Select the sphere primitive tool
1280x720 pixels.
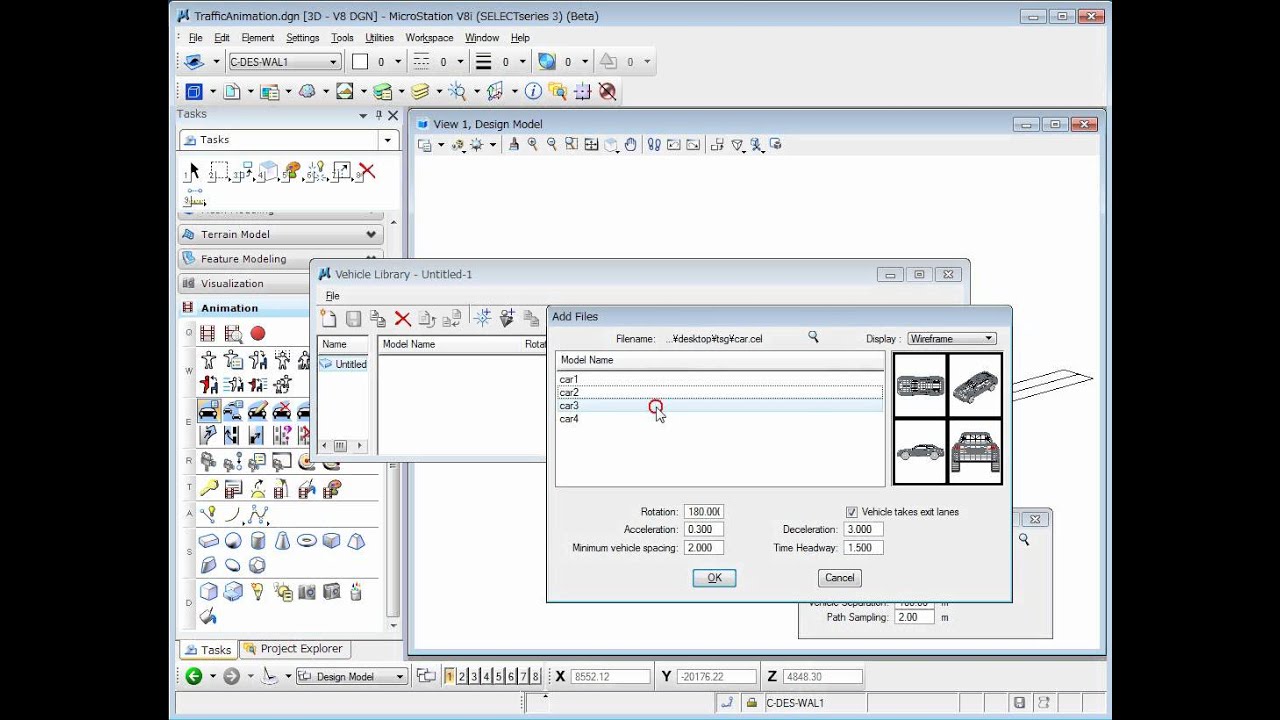pos(233,541)
